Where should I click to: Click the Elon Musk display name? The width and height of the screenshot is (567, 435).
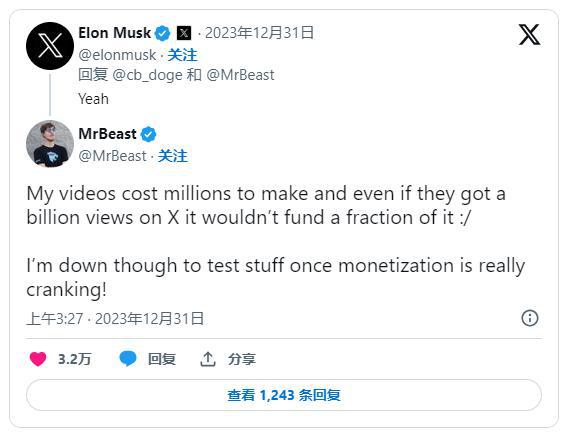[x=115, y=33]
